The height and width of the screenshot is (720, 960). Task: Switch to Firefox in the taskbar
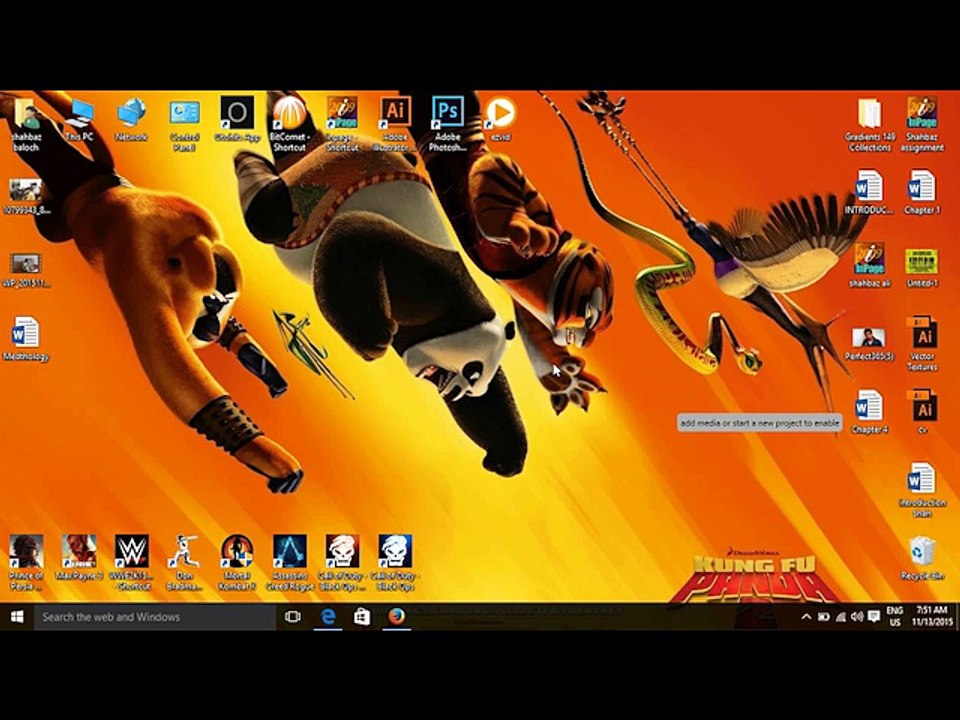[397, 617]
